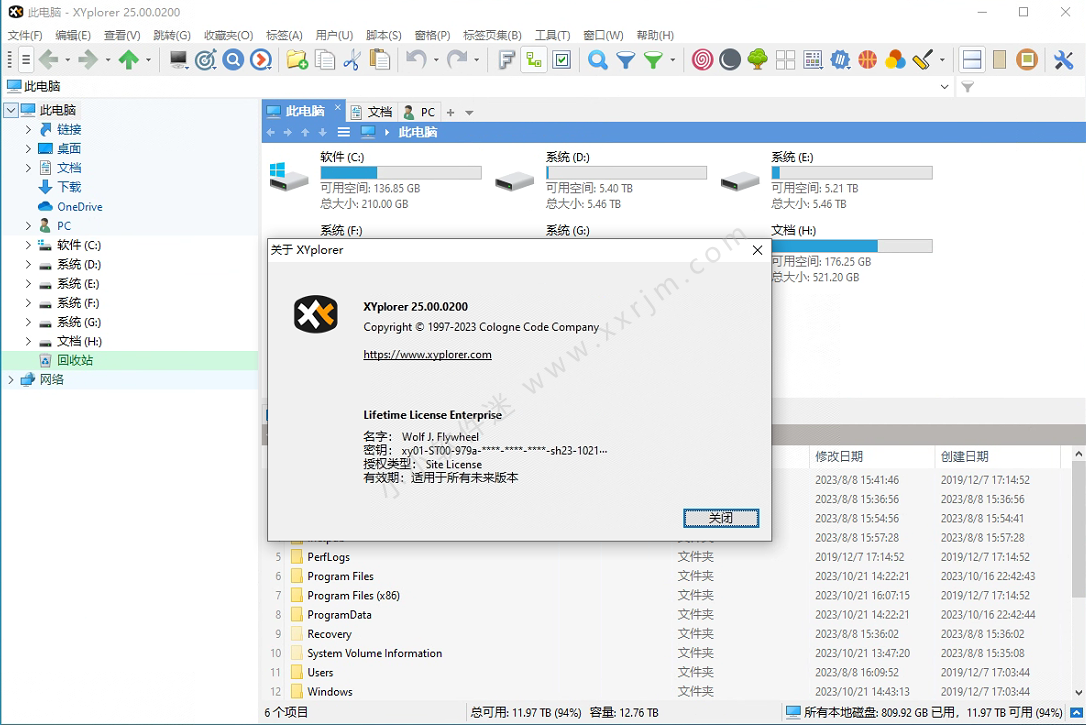Go forward with the toolbar forward arrow
The height and width of the screenshot is (725, 1086).
[88, 60]
